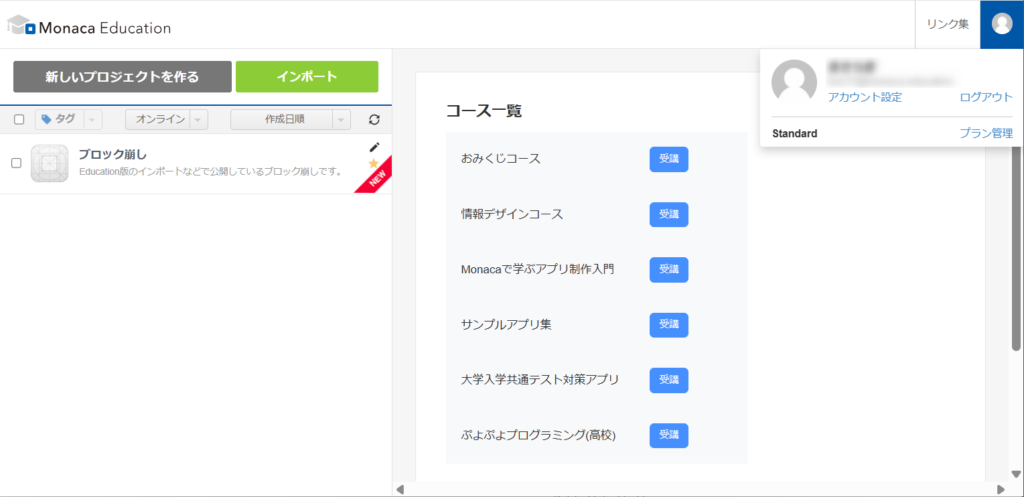This screenshot has width=1024, height=497.
Task: Click the green インポート button
Action: pyautogui.click(x=307, y=77)
